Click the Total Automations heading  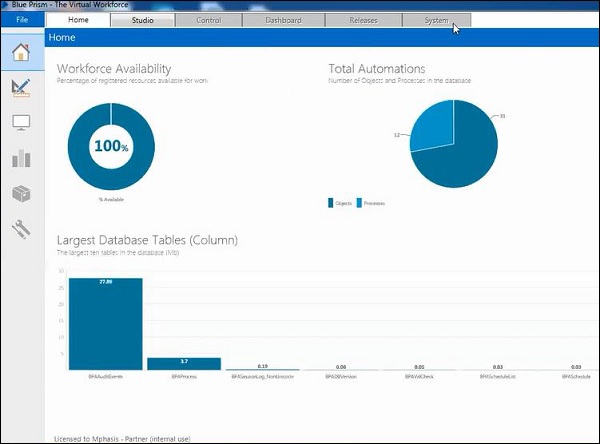[x=377, y=69]
